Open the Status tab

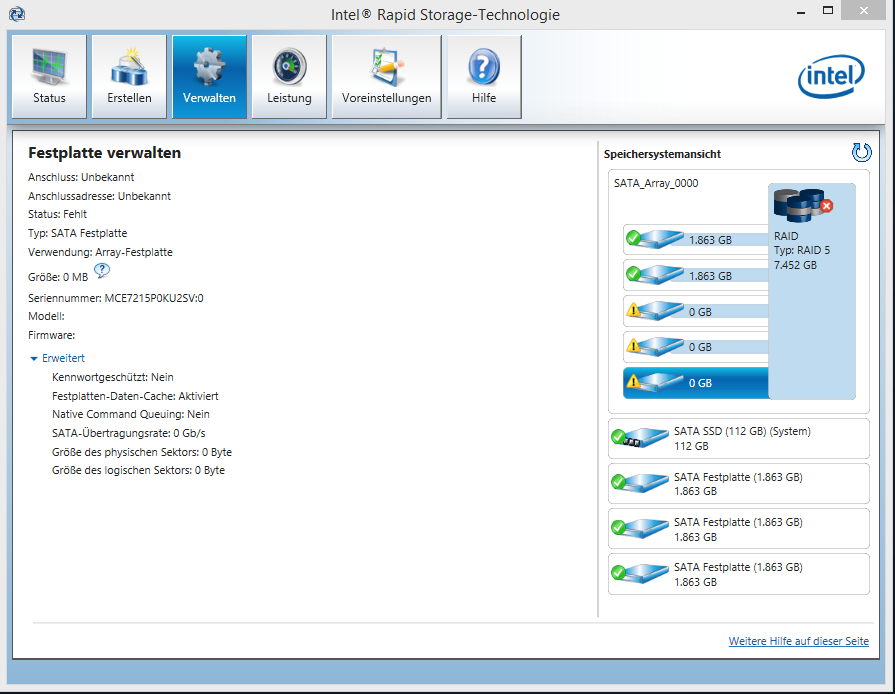(49, 76)
